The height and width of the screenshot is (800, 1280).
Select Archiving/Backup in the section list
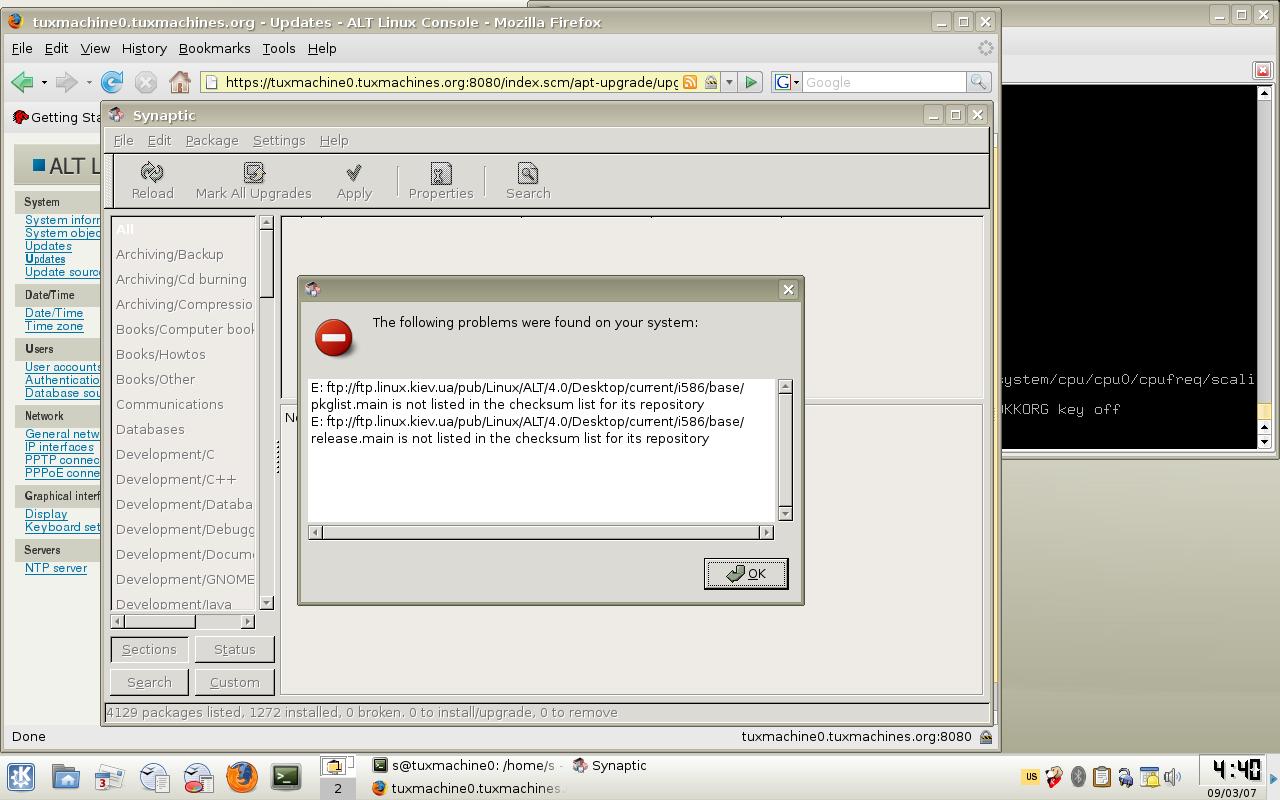[170, 254]
